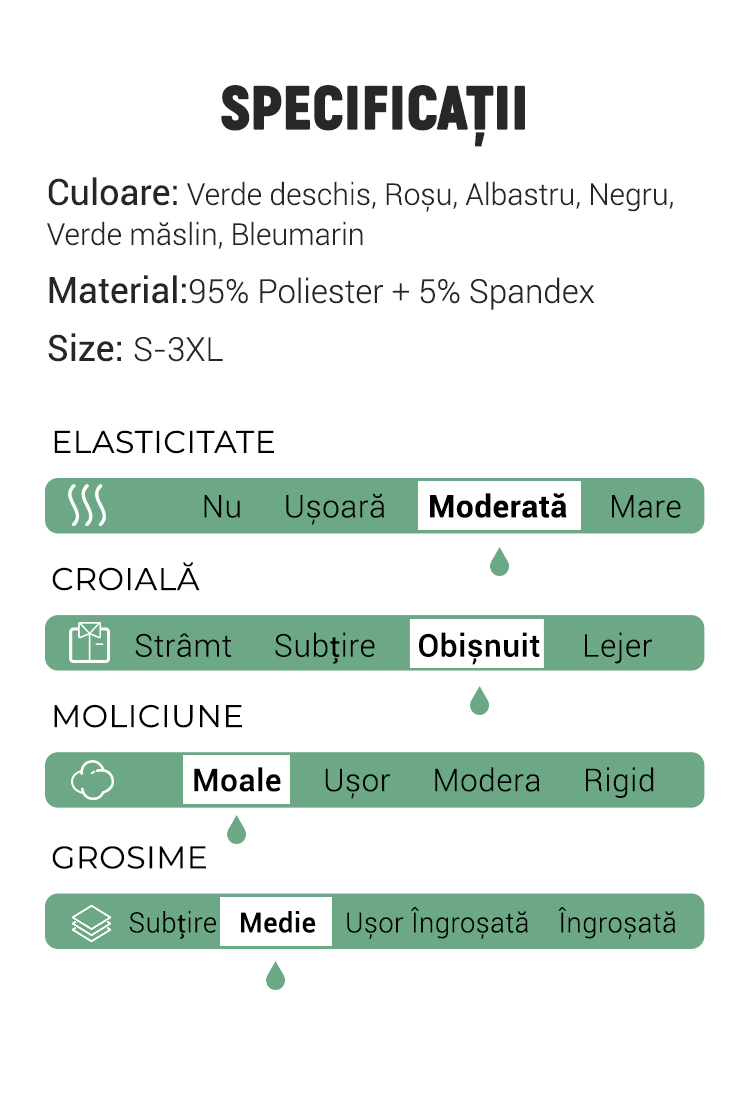Select the Obișnuit fit option
Screen dimensions: 752x1100
point(477,643)
